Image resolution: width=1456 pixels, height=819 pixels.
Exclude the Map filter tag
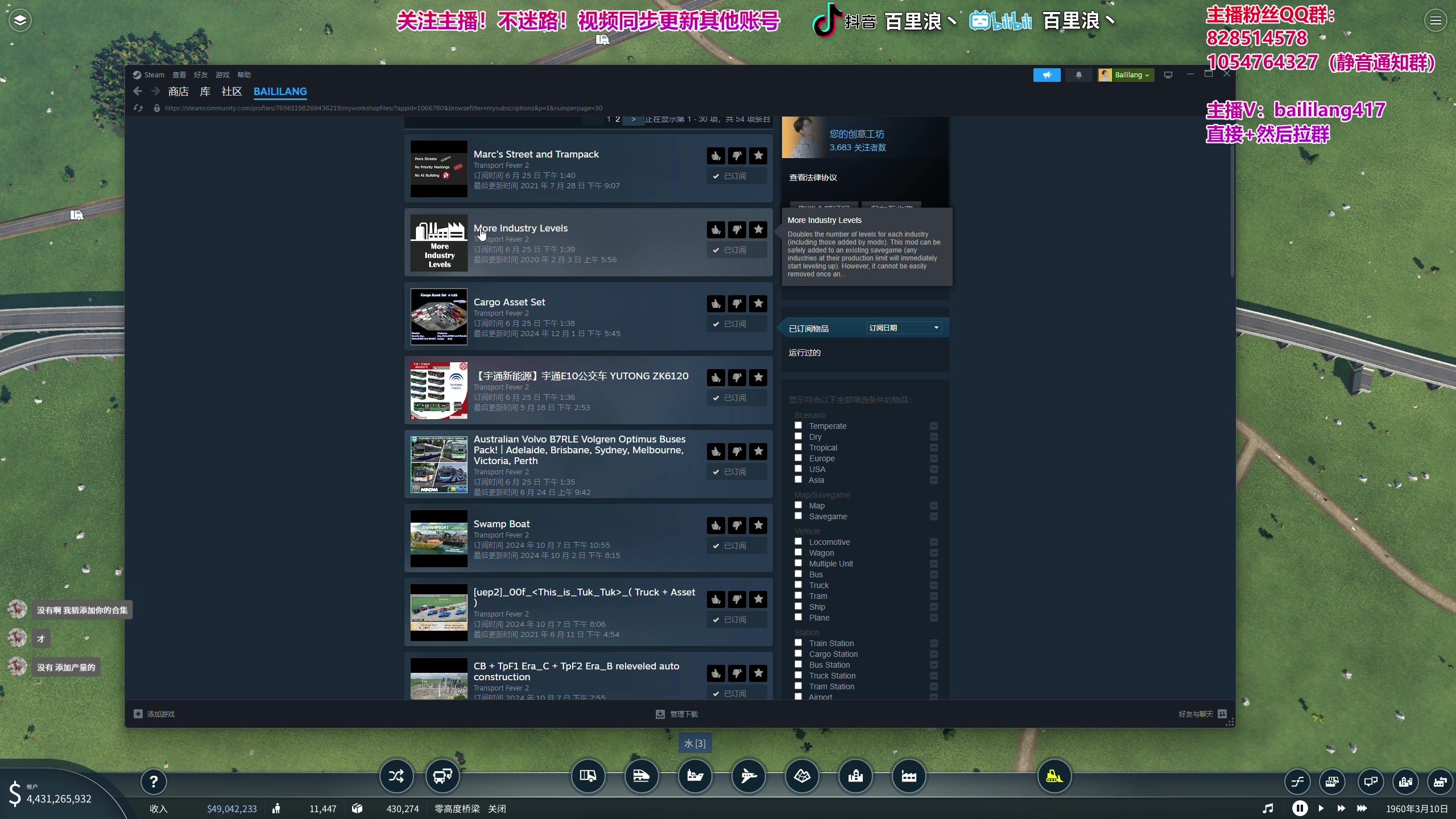pos(933,506)
